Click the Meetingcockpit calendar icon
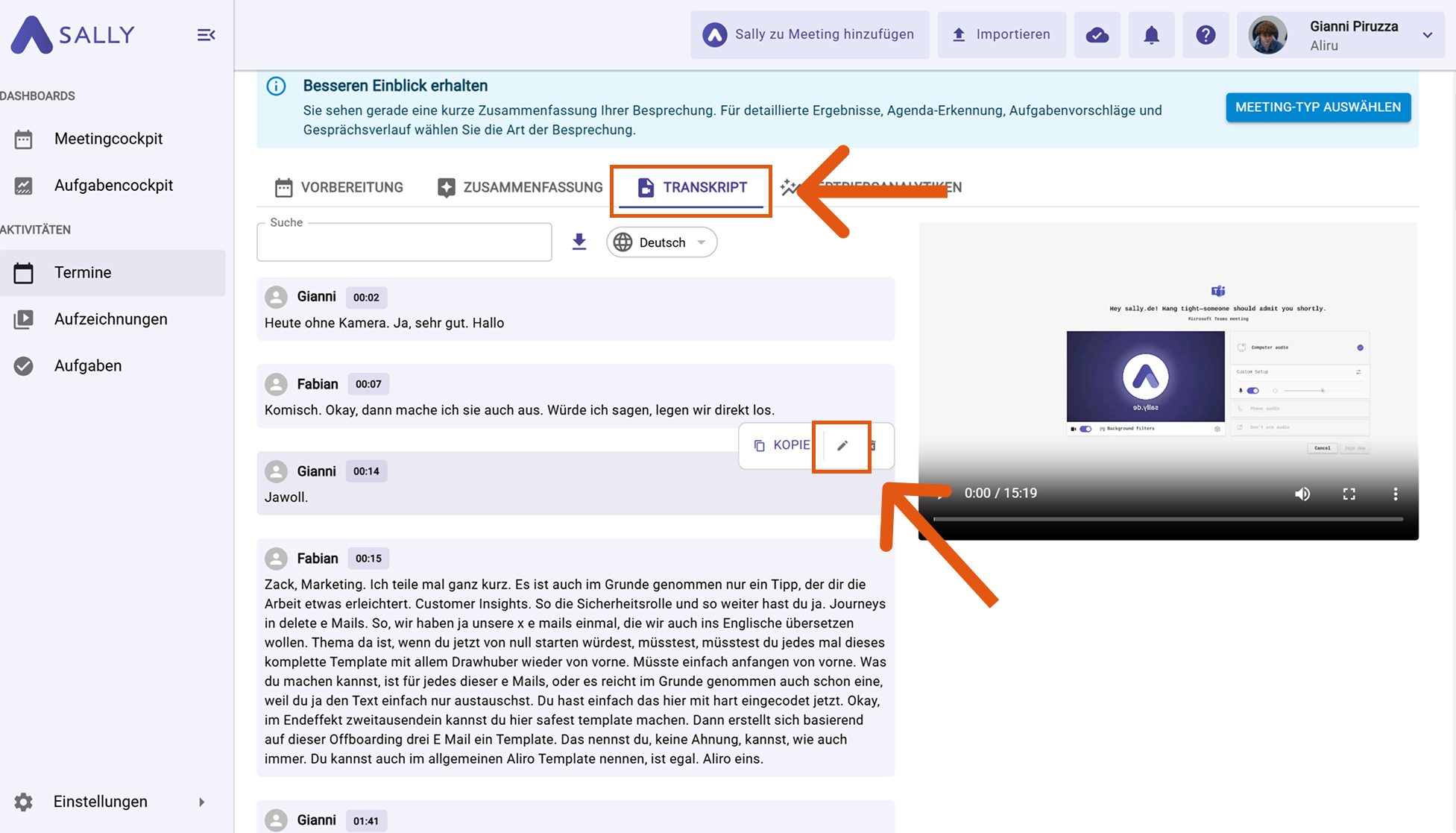Screen dimensions: 1456x833 (x=23, y=139)
